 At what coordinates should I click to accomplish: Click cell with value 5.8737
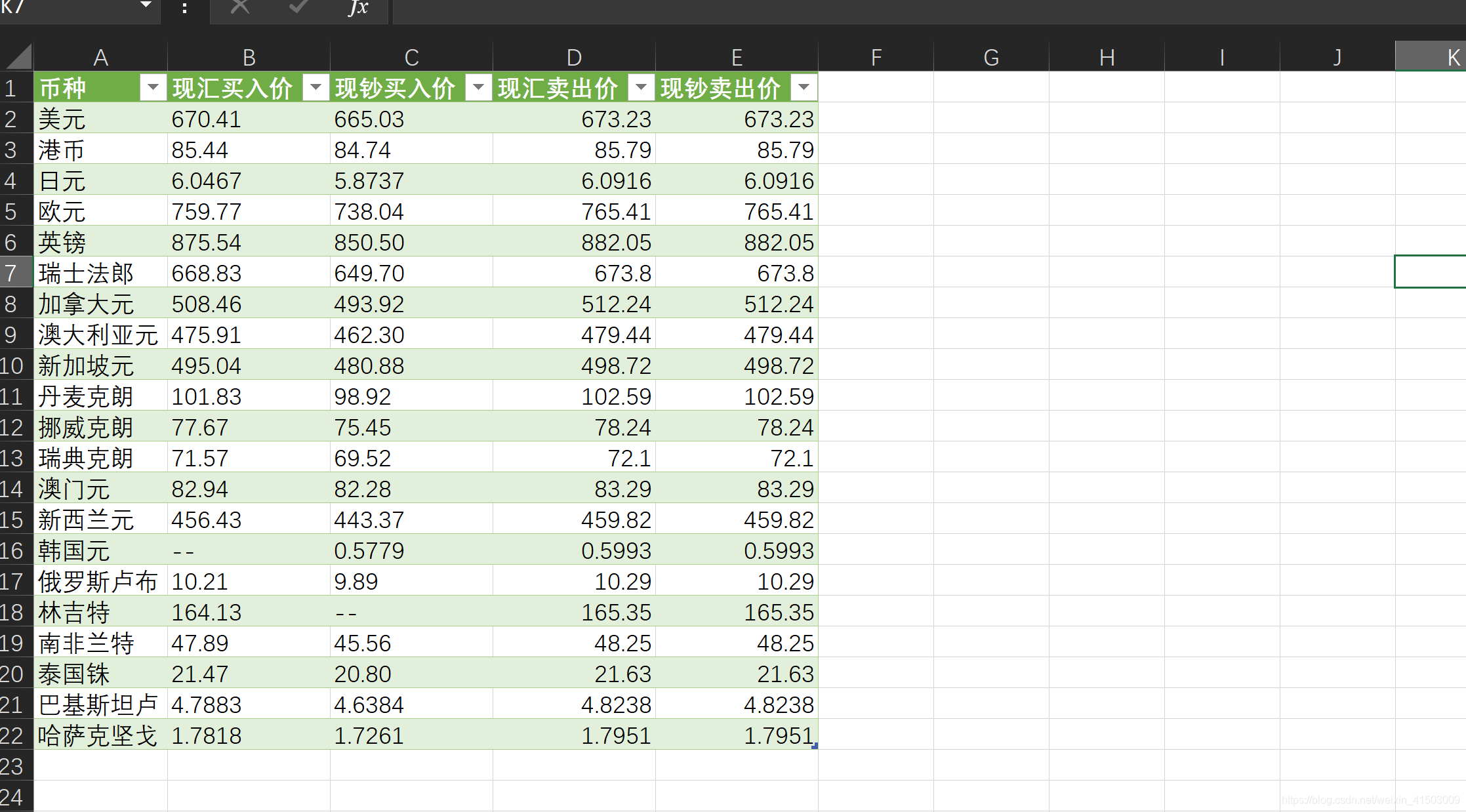412,180
